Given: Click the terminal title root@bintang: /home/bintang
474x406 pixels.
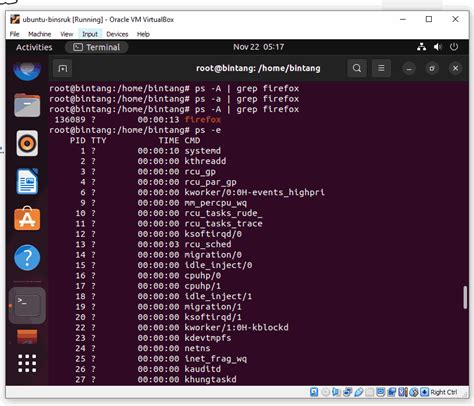Looking at the screenshot, I should pyautogui.click(x=258, y=68).
